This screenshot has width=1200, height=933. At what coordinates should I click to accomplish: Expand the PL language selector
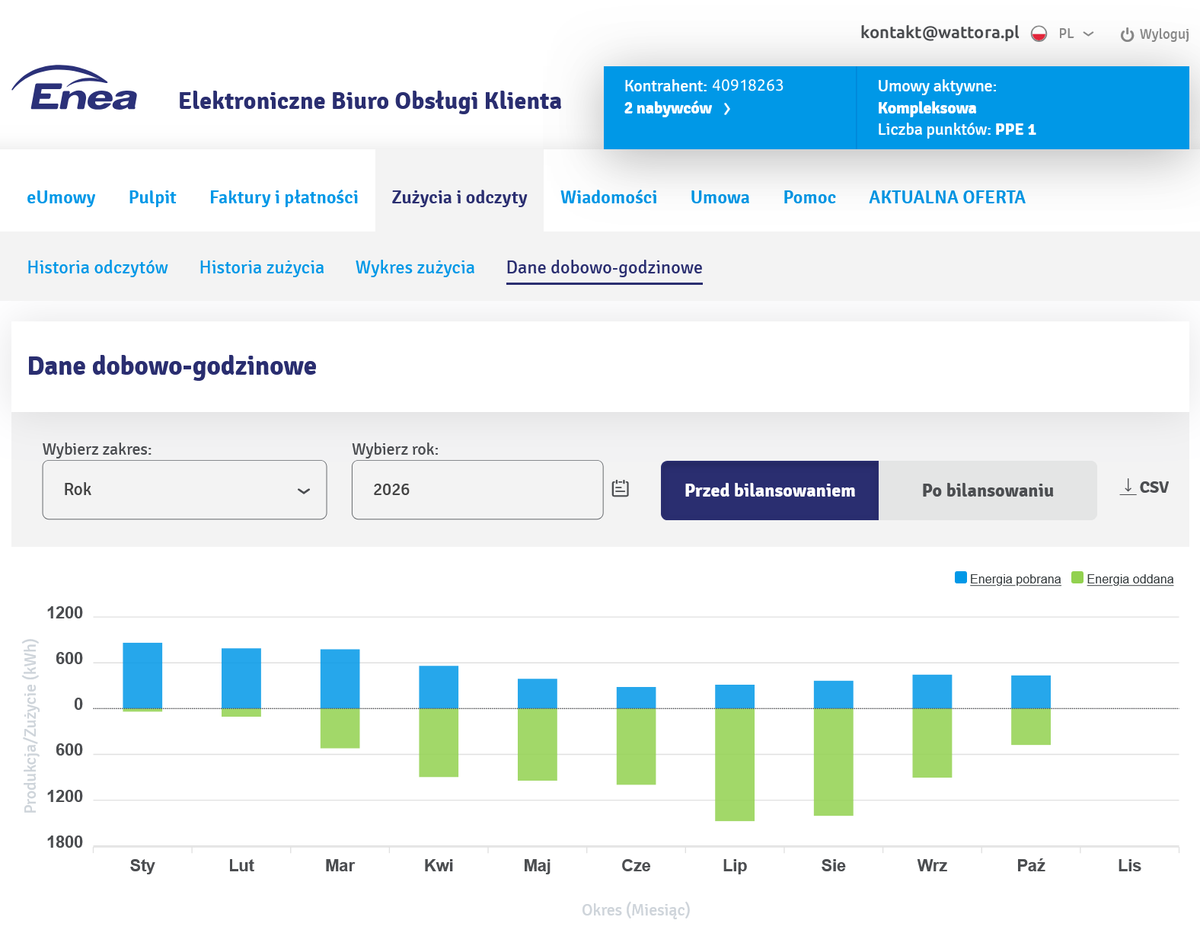point(1076,33)
